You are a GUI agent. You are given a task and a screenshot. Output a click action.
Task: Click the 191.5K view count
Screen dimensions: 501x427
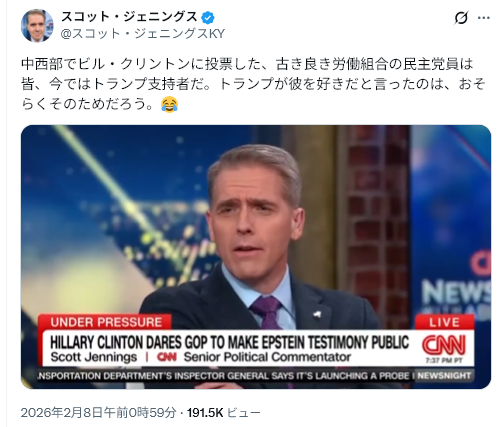205,413
